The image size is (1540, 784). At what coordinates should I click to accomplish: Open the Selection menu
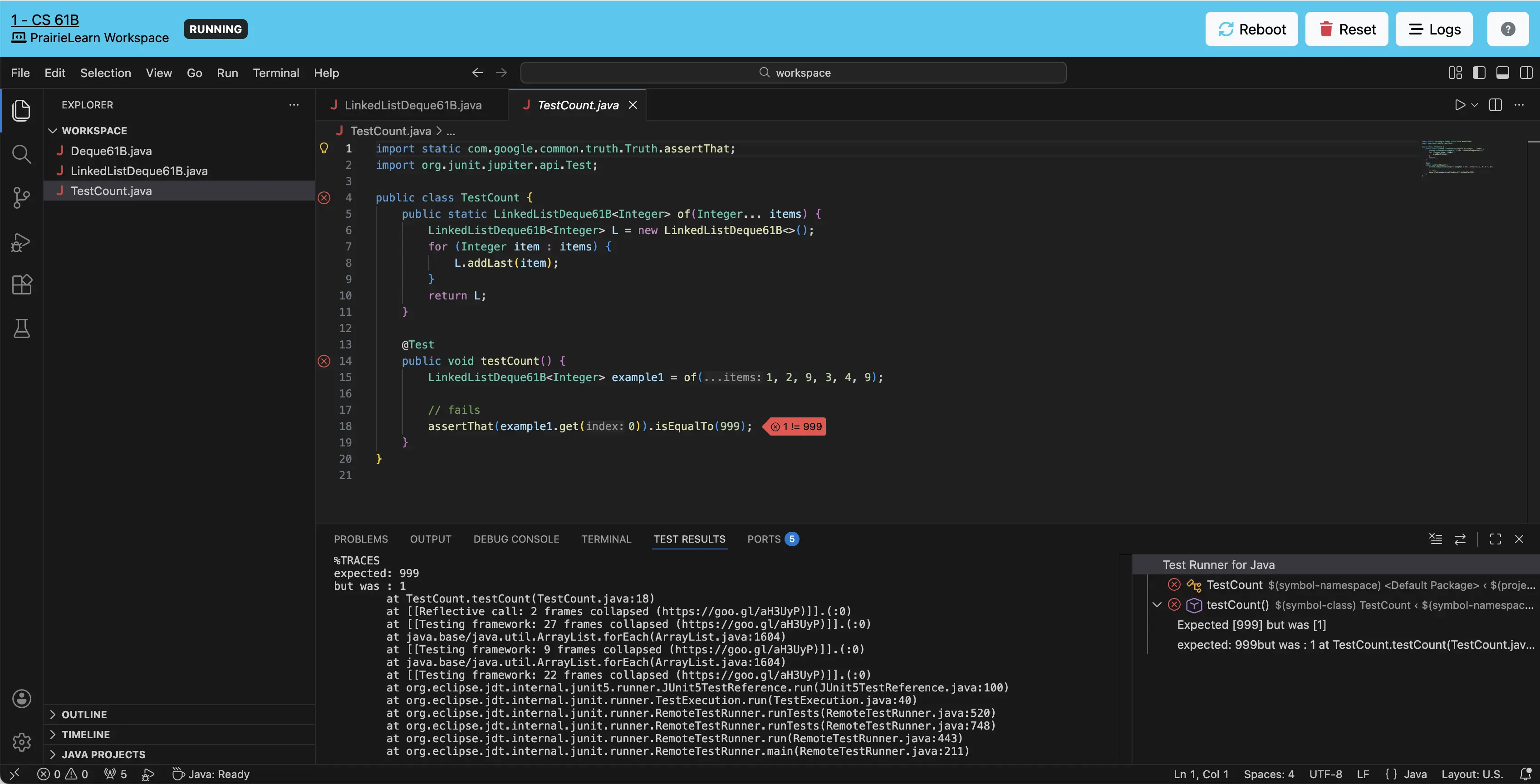[105, 73]
